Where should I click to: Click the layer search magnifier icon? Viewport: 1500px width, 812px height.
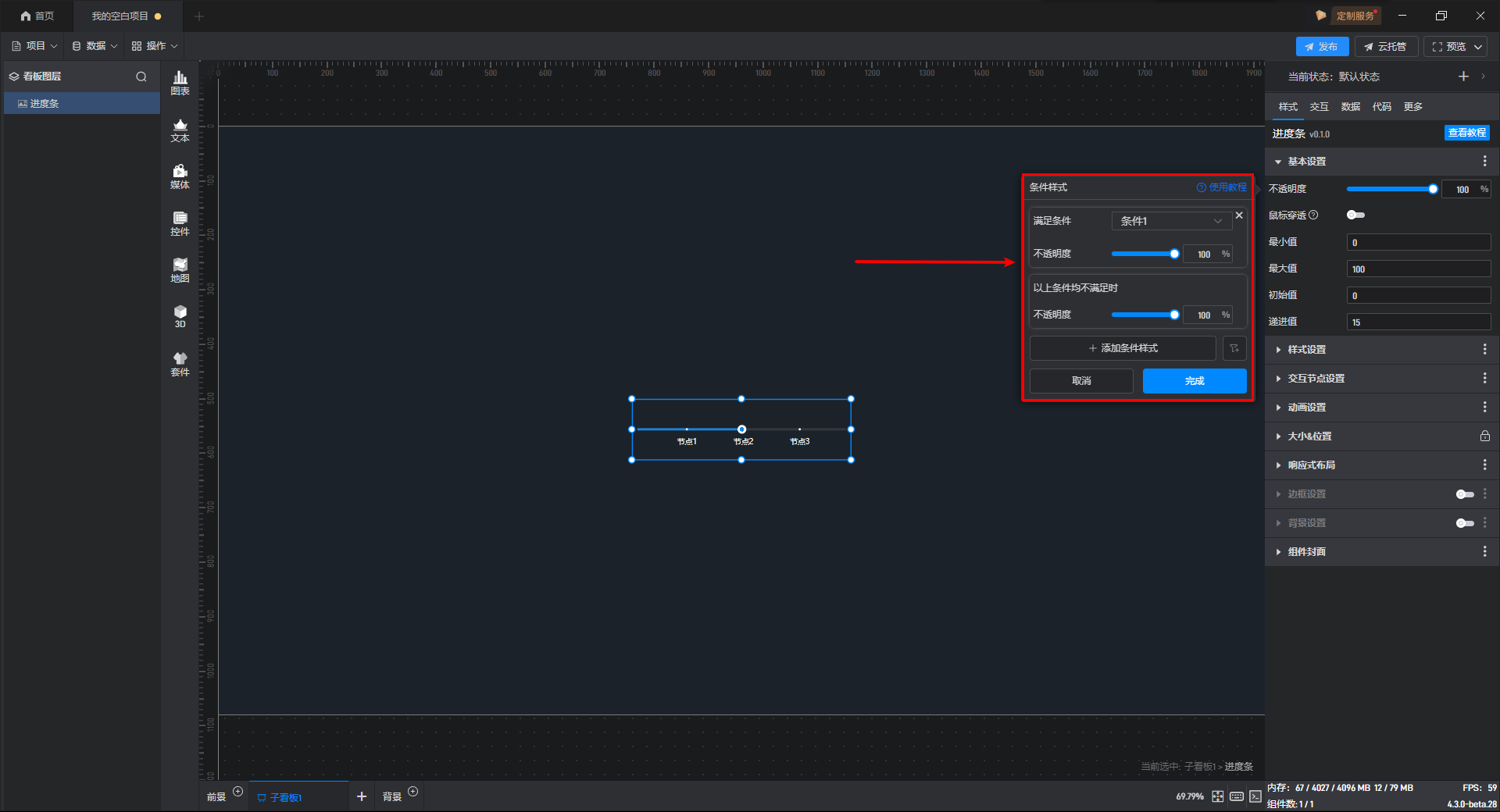pyautogui.click(x=141, y=77)
